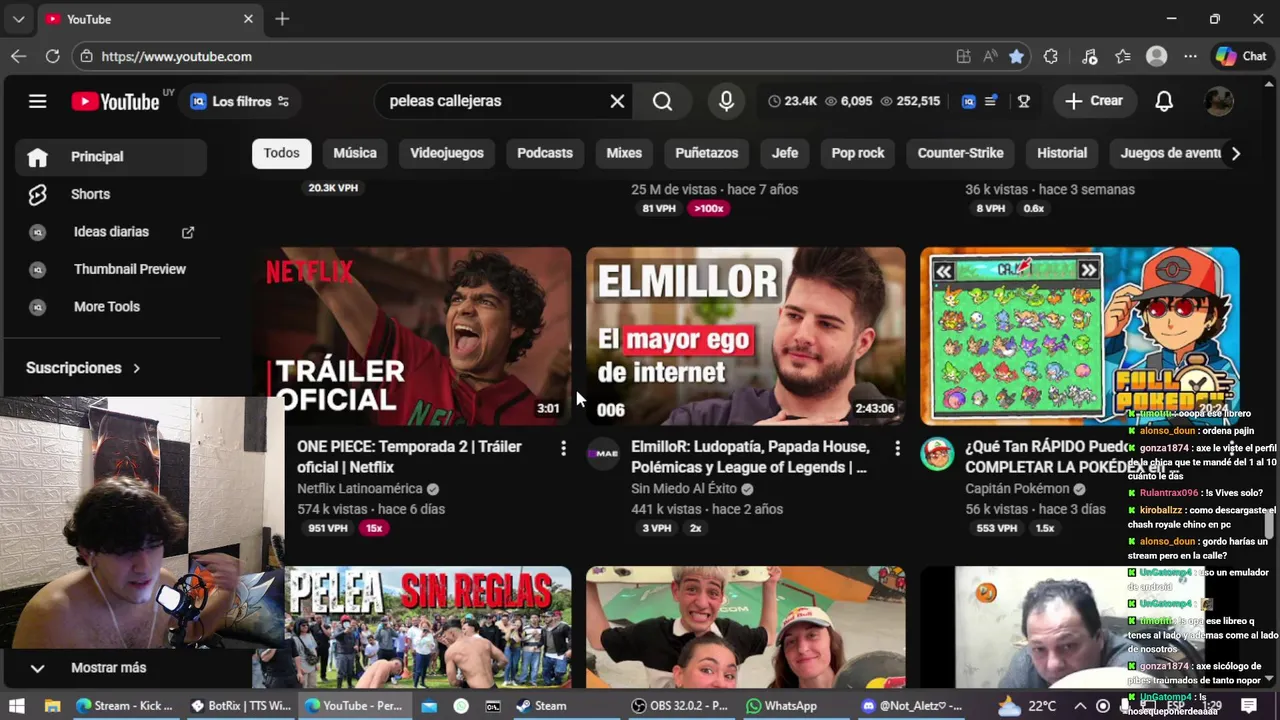Screen dimensions: 1280x720
Task: Open Principal in the sidebar
Action: click(111, 157)
